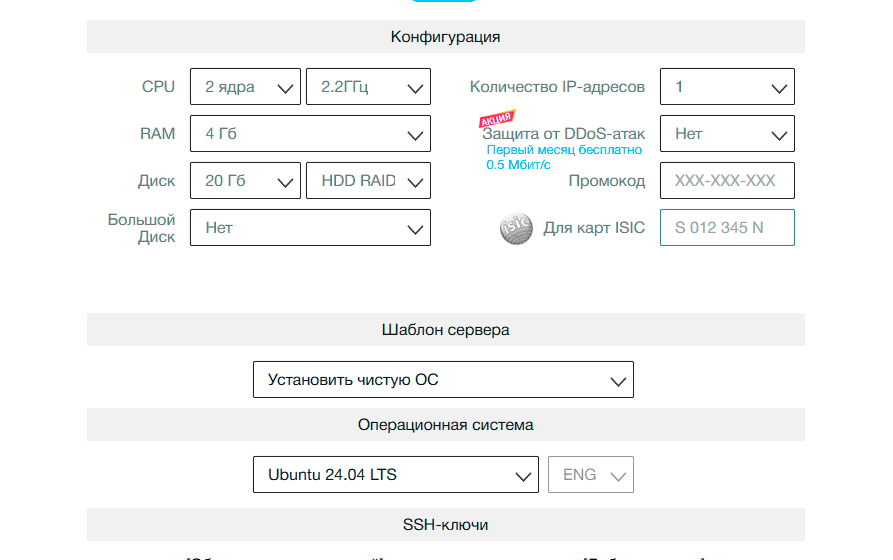Viewport: 893px width, 560px height.
Task: Click the red АКЦИЯ promo badge
Action: (x=497, y=120)
